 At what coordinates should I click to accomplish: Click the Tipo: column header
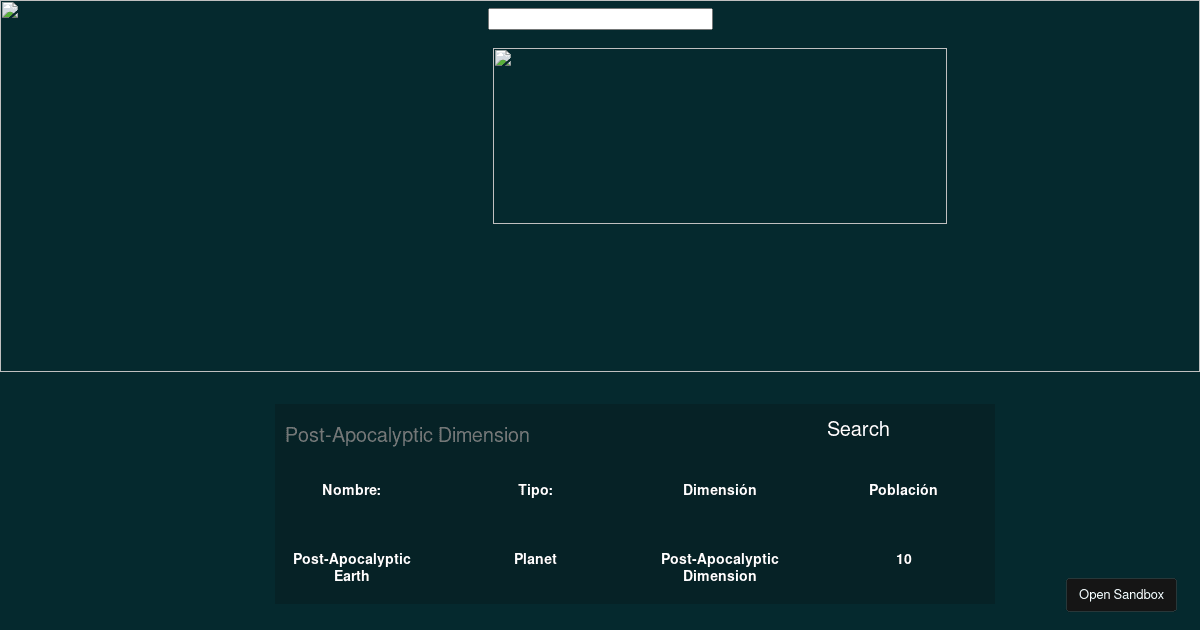coord(536,490)
